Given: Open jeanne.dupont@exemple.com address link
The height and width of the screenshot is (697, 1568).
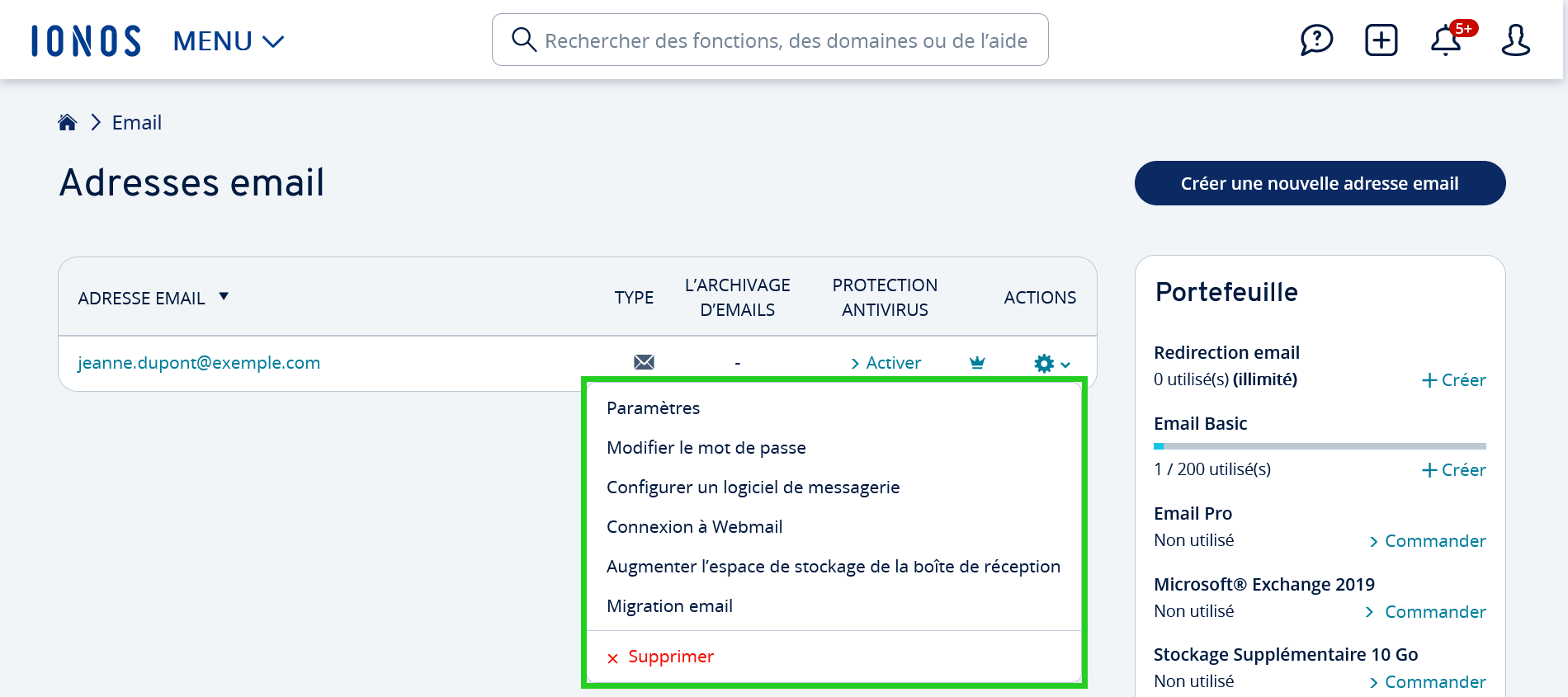Looking at the screenshot, I should coord(199,363).
